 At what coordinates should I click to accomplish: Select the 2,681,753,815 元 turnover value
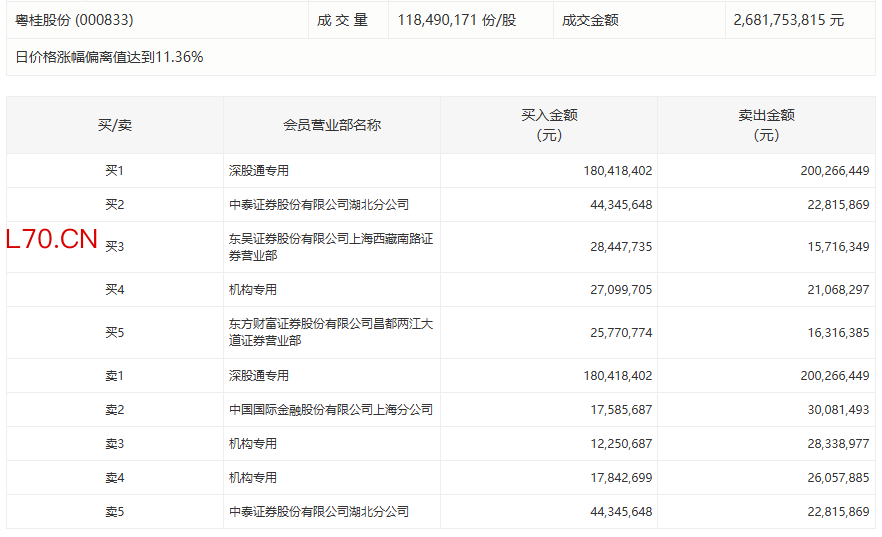click(788, 20)
